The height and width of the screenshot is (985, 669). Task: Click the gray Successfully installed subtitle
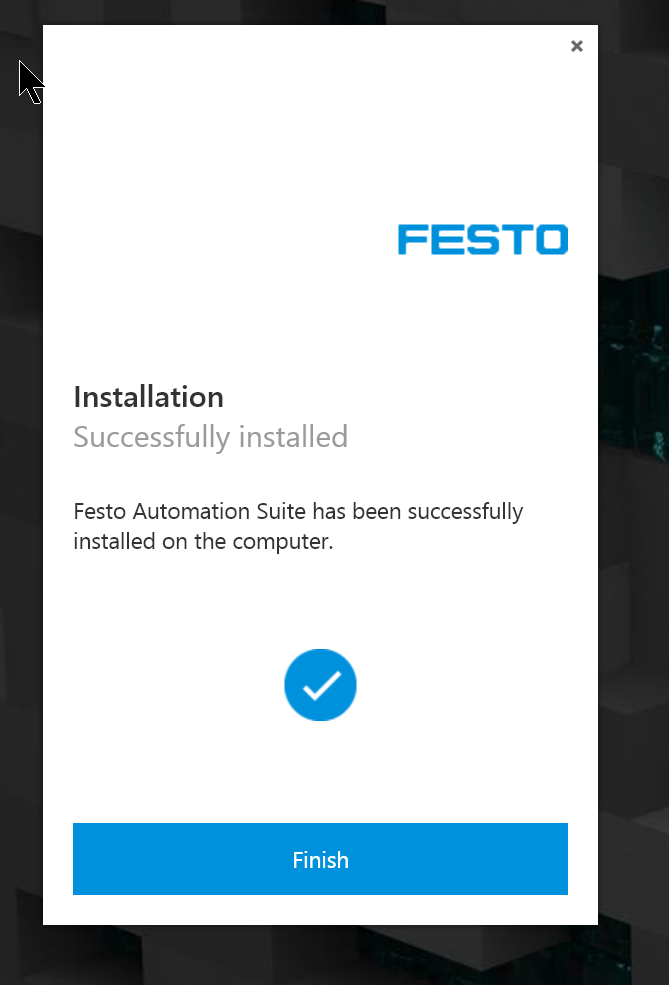(210, 437)
